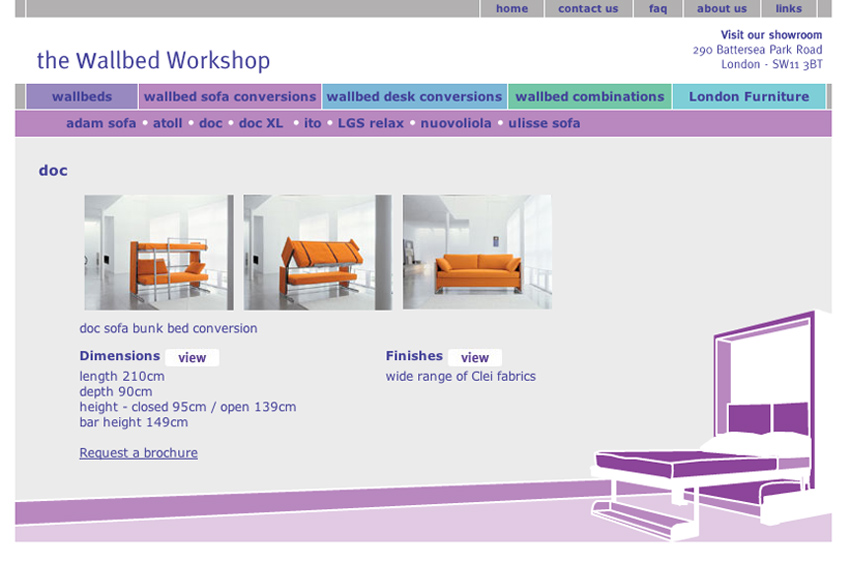Choose adam sofa from the submenu

point(101,124)
